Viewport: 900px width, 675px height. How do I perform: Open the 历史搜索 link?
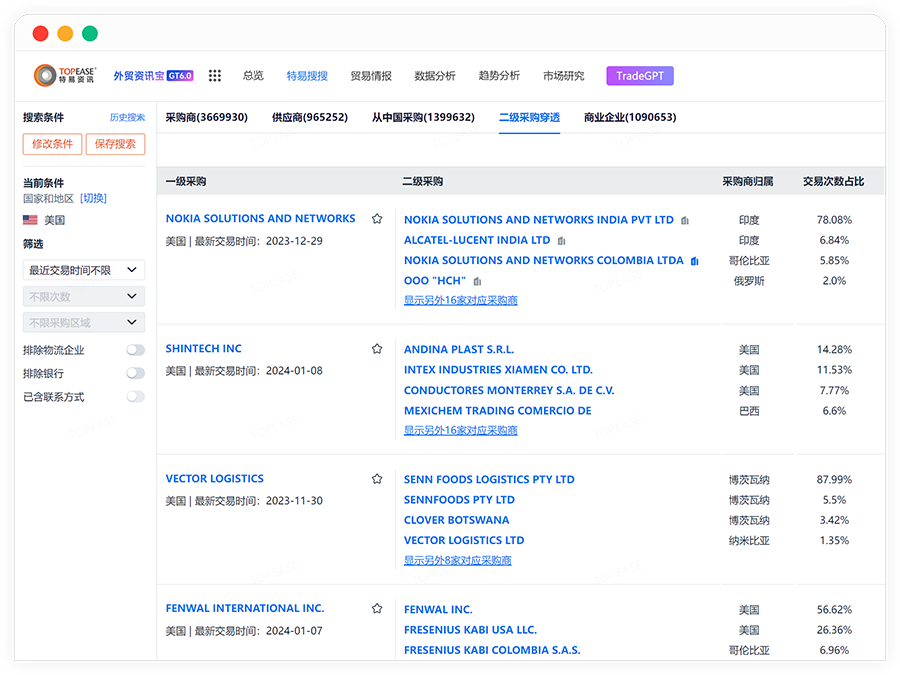tap(127, 118)
